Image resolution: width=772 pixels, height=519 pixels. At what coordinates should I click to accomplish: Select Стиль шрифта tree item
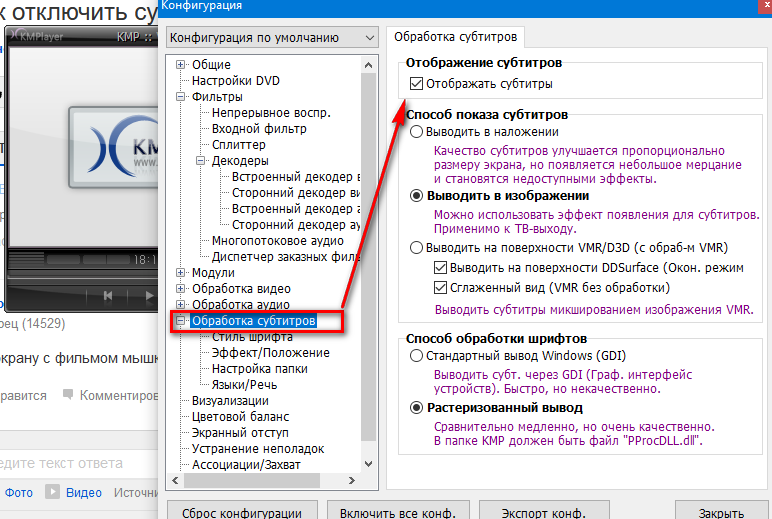coord(252,337)
